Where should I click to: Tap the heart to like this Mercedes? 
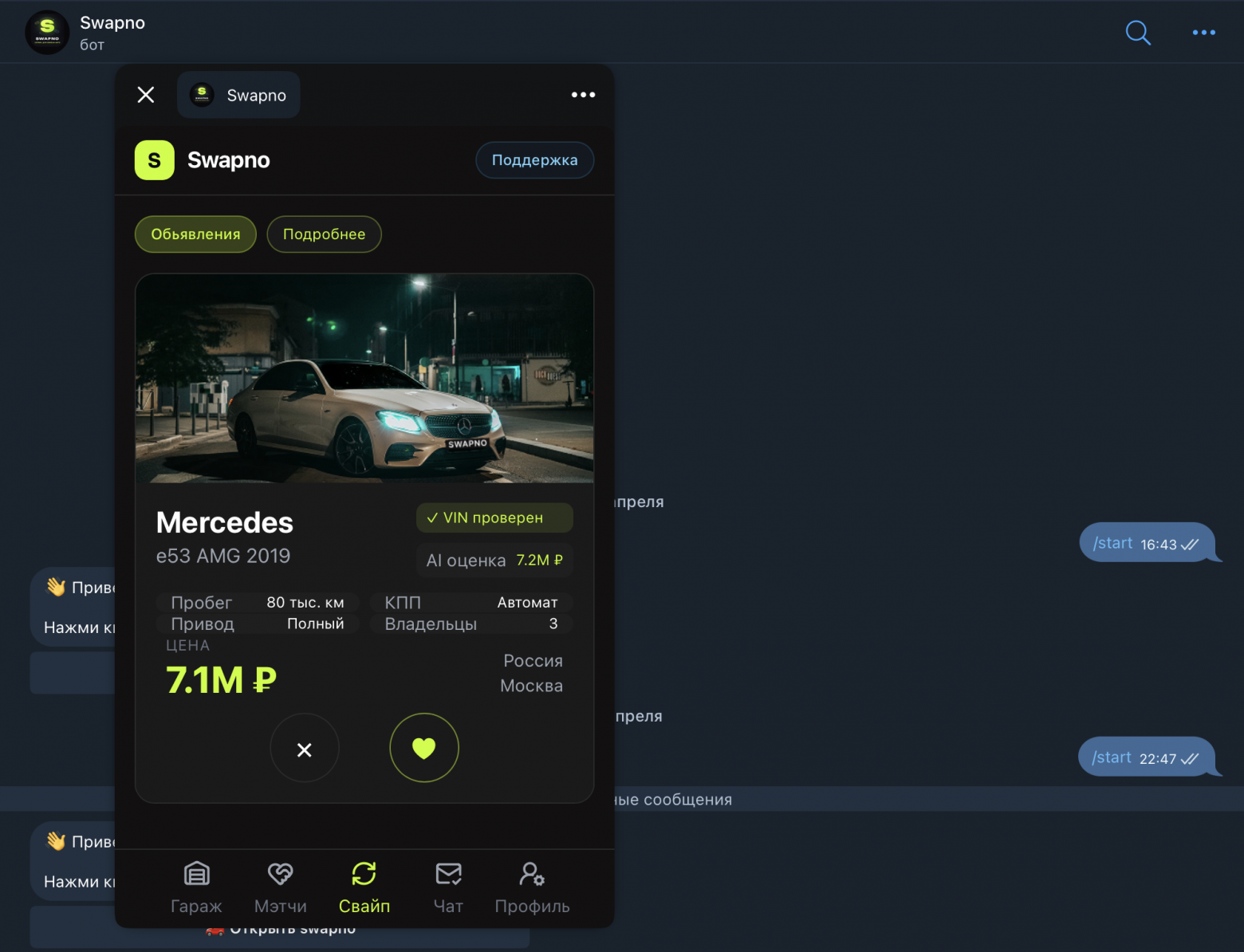[x=423, y=748]
